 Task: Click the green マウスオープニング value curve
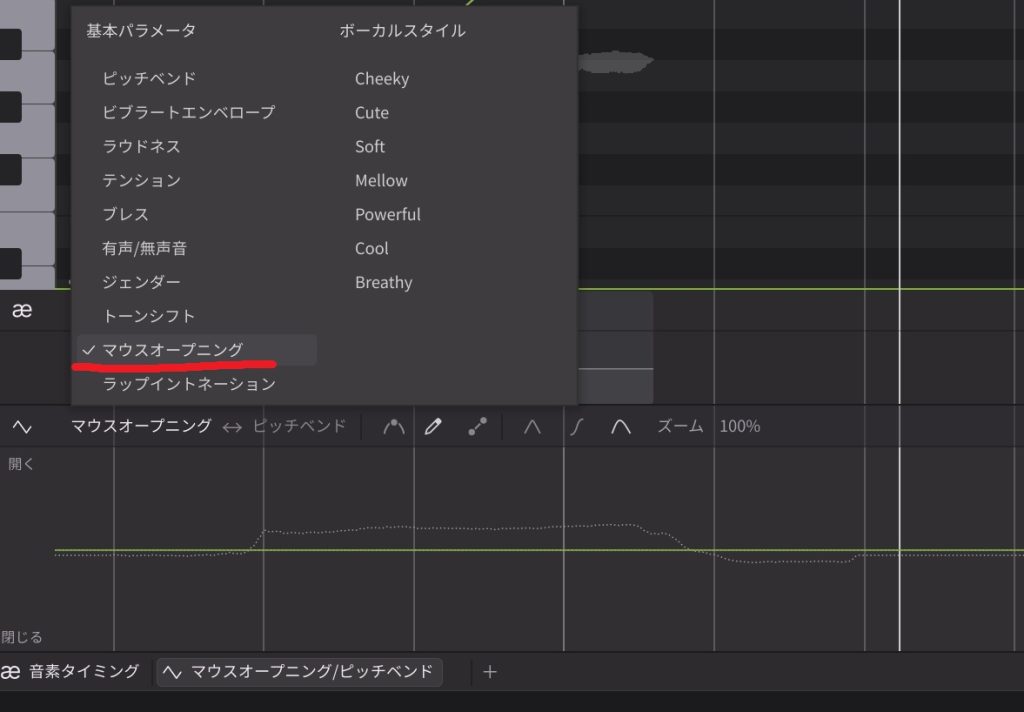pos(400,549)
